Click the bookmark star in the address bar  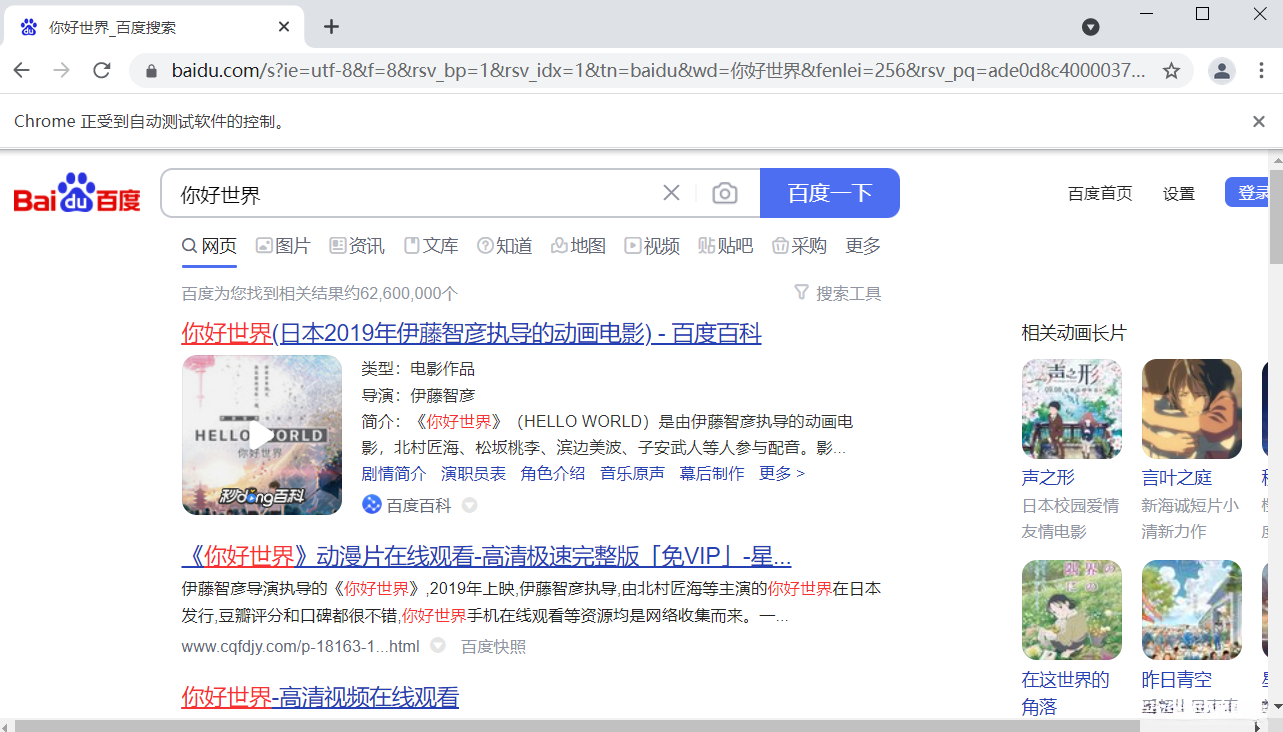[x=1170, y=71]
